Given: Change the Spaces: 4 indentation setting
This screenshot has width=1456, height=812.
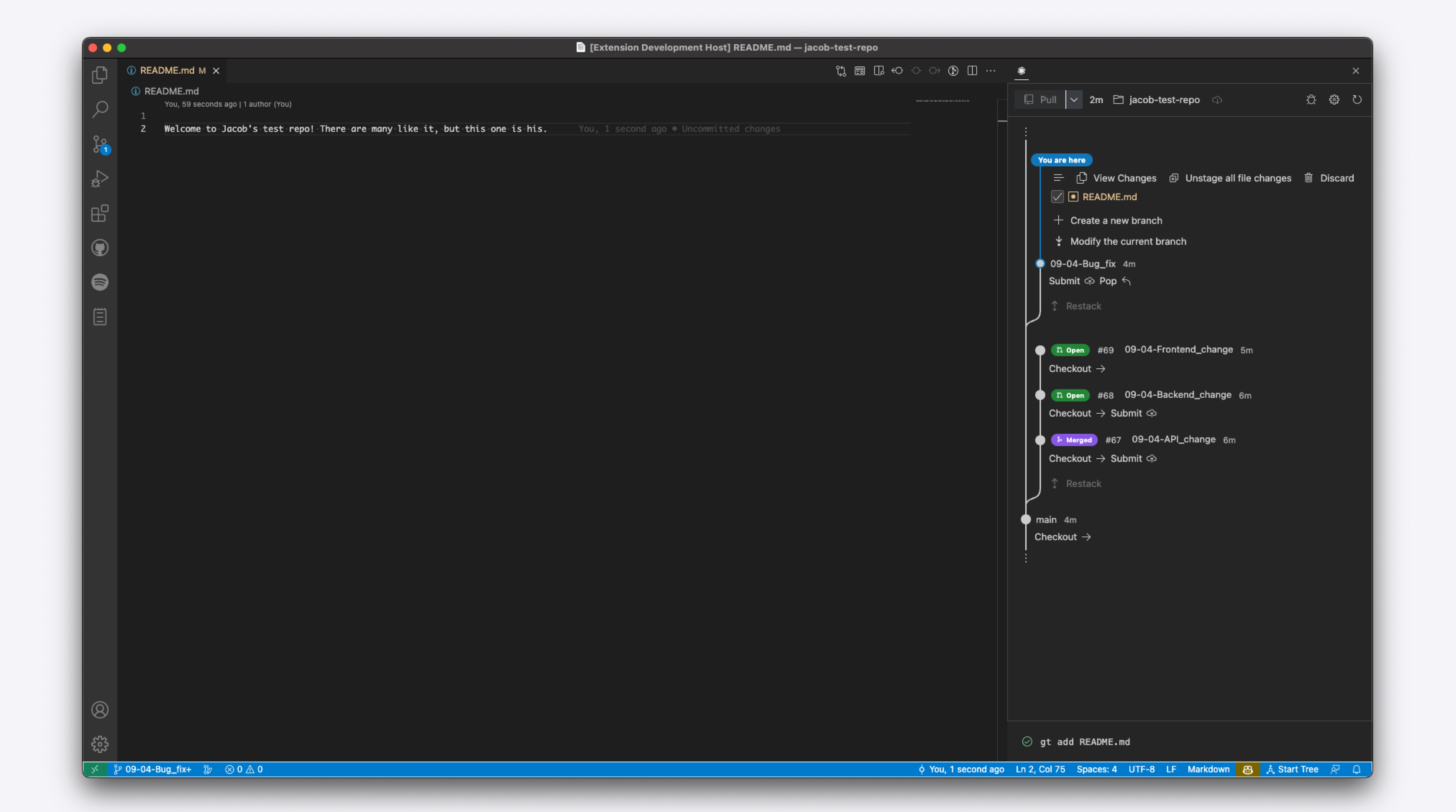Looking at the screenshot, I should click(x=1096, y=769).
